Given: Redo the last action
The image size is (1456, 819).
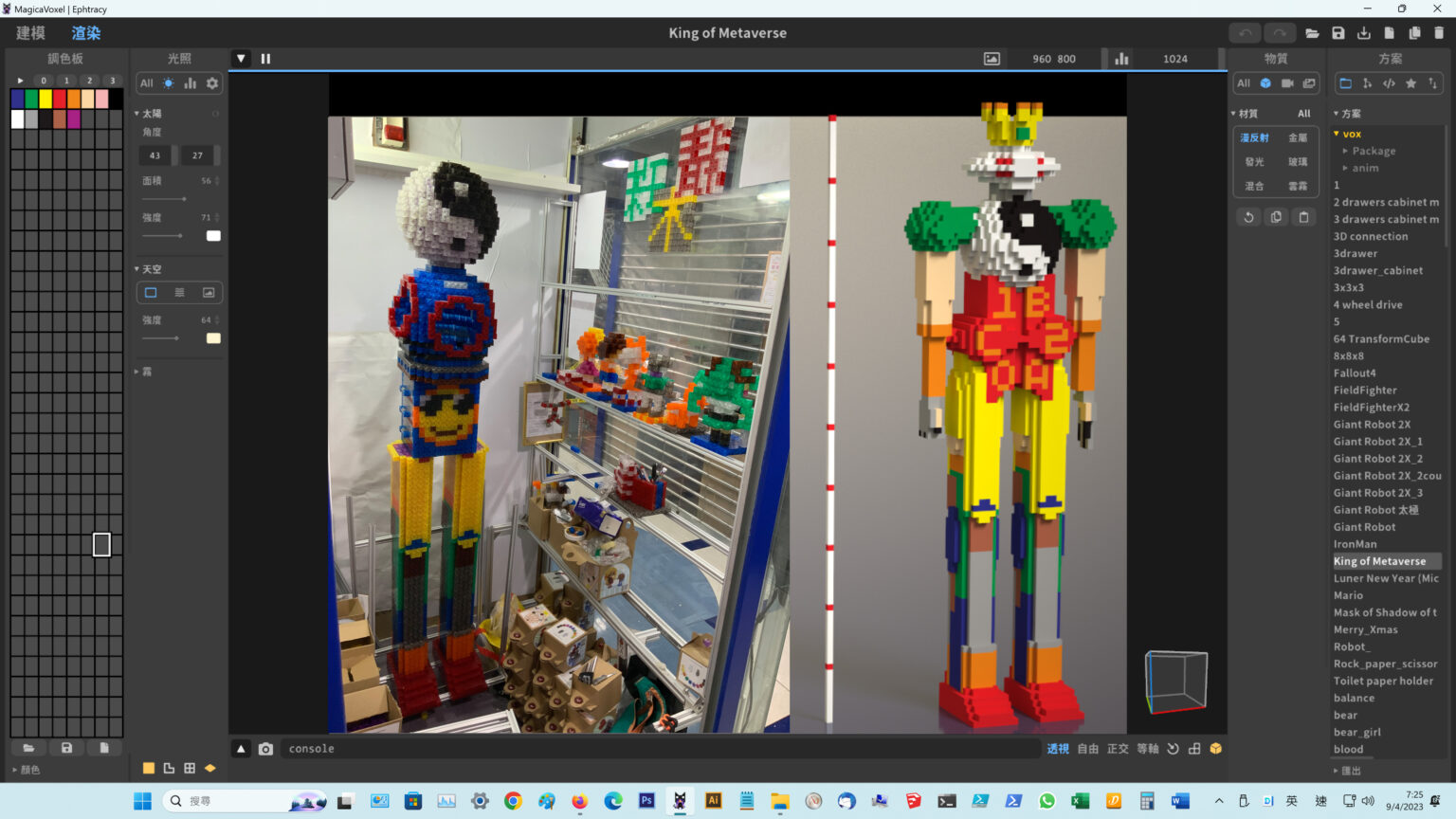Looking at the screenshot, I should click(x=1279, y=33).
